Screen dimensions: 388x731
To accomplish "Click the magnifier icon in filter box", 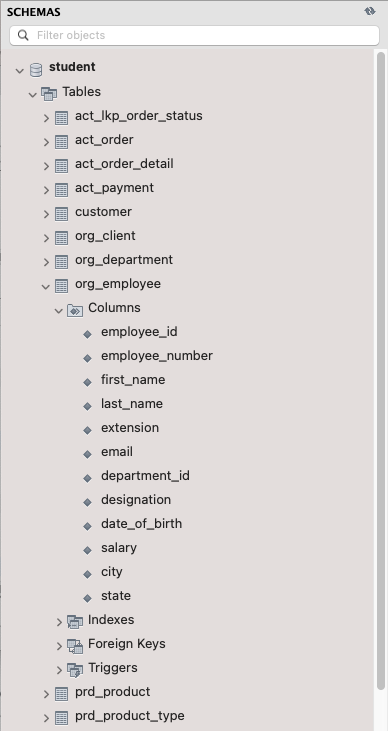I will 23,35.
